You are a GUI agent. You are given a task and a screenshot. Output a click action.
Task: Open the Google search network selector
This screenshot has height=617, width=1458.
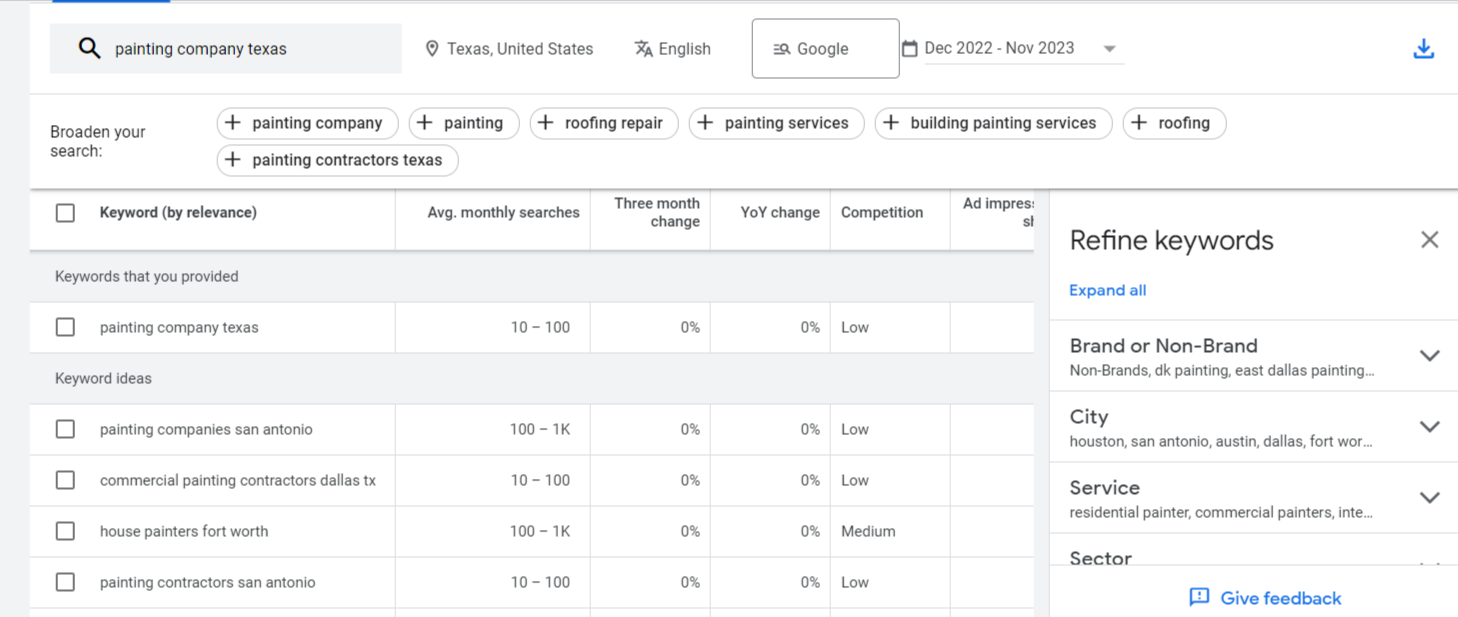point(825,48)
